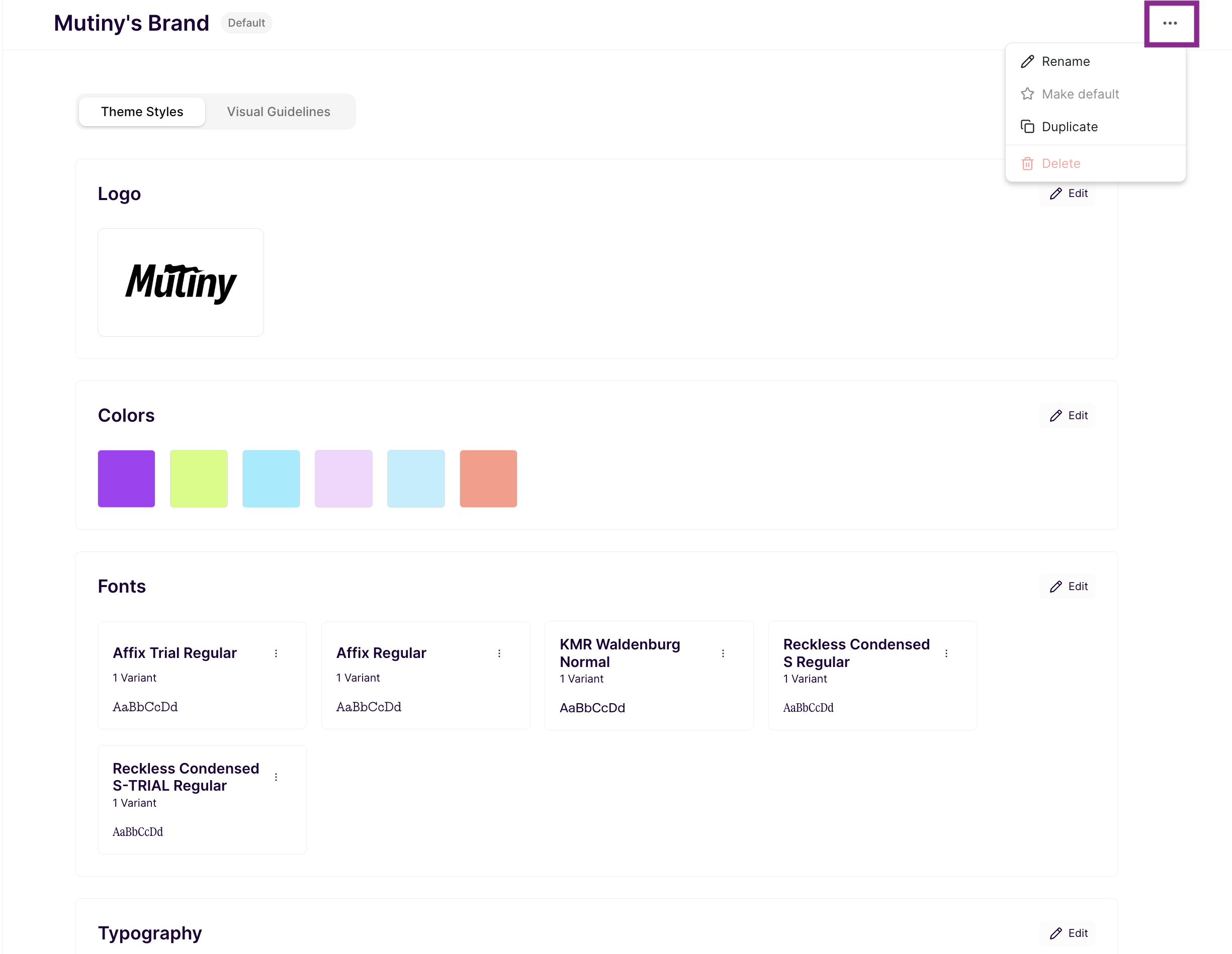Image resolution: width=1232 pixels, height=954 pixels.
Task: Open the Visual Guidelines tab
Action: (279, 112)
